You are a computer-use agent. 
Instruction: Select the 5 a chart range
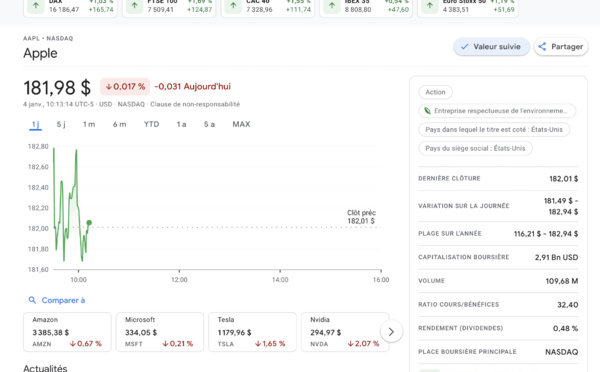pos(209,124)
